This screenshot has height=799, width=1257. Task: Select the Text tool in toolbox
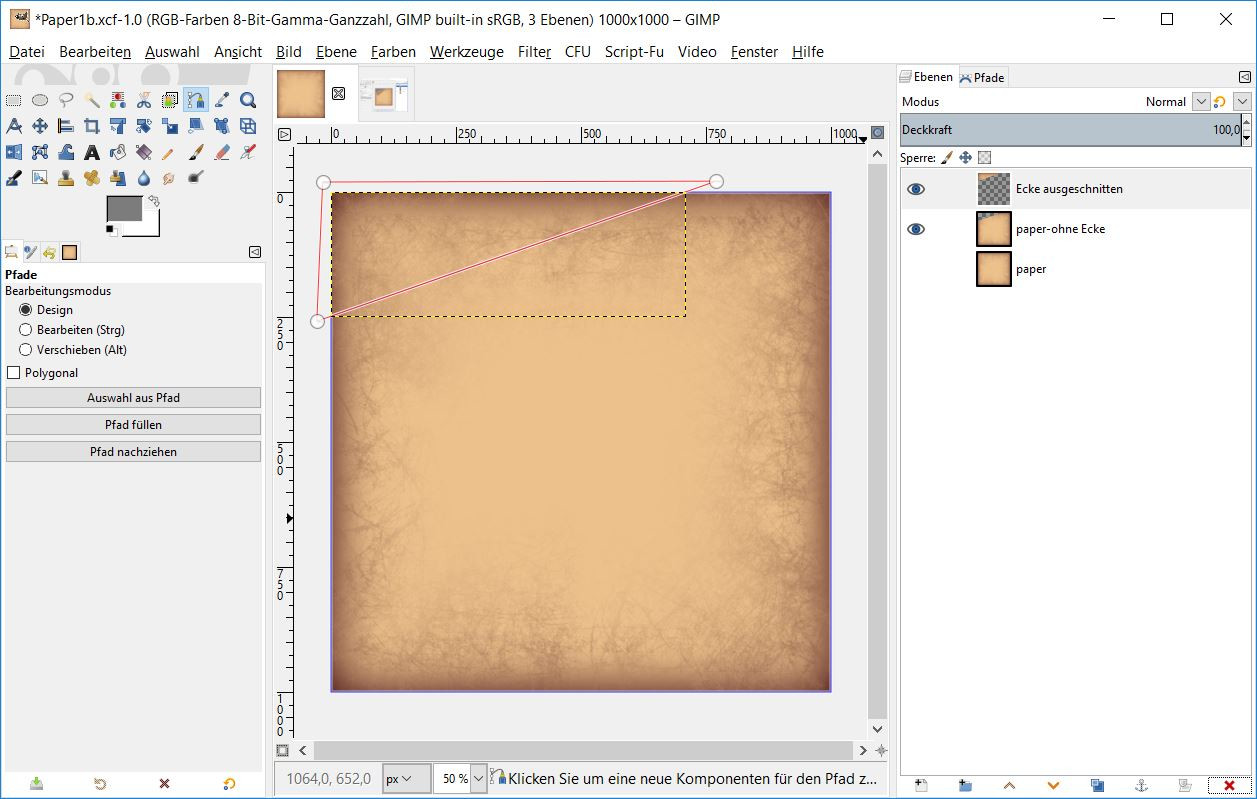[92, 152]
